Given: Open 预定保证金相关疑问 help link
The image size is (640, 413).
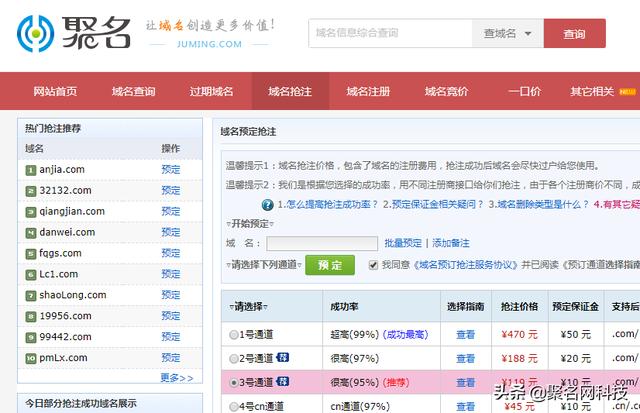Looking at the screenshot, I should pos(433,204).
